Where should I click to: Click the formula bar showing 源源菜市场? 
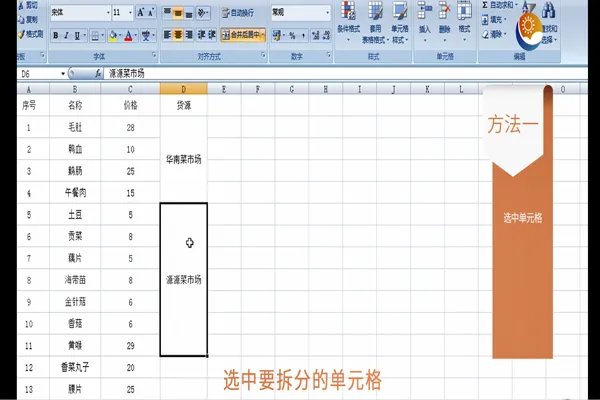346,73
